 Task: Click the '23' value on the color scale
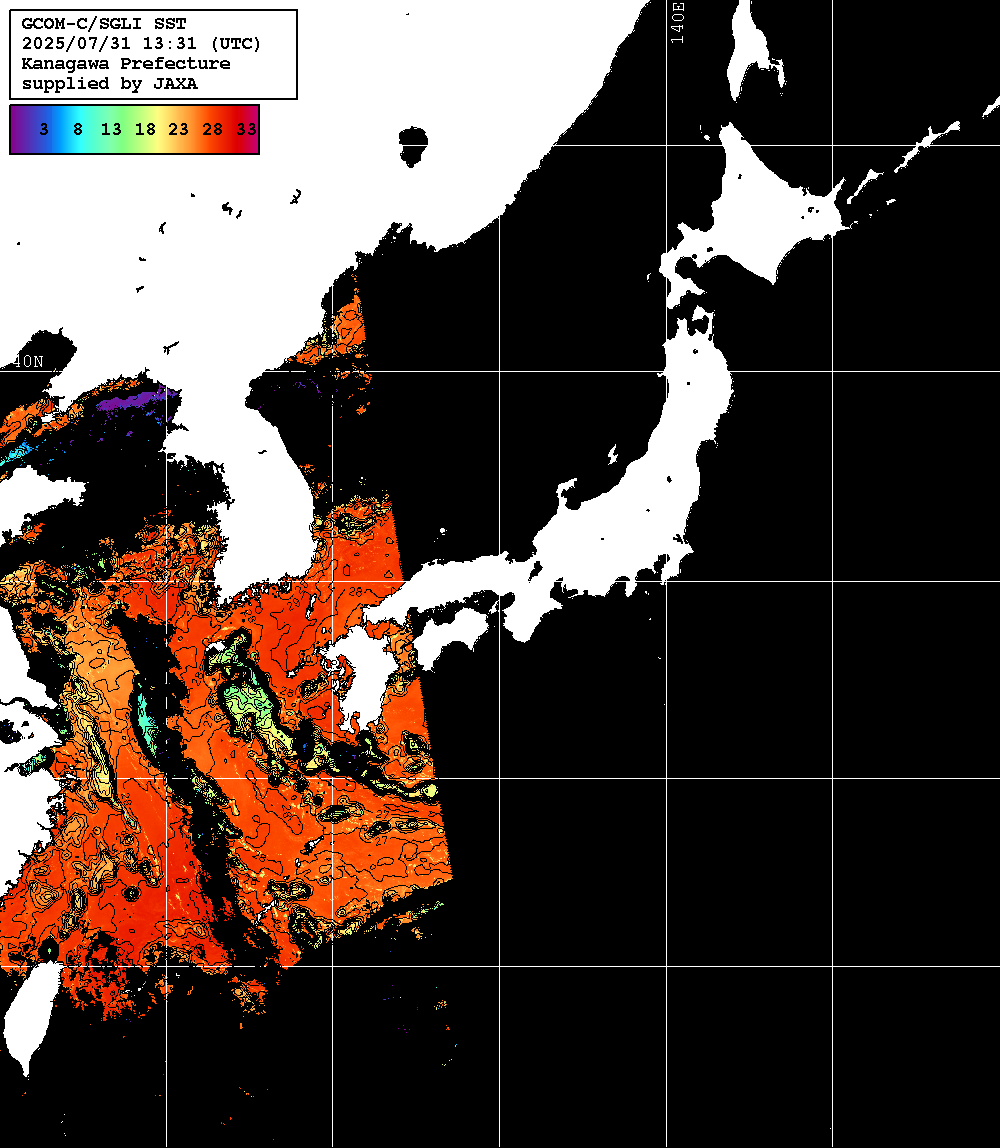[179, 130]
